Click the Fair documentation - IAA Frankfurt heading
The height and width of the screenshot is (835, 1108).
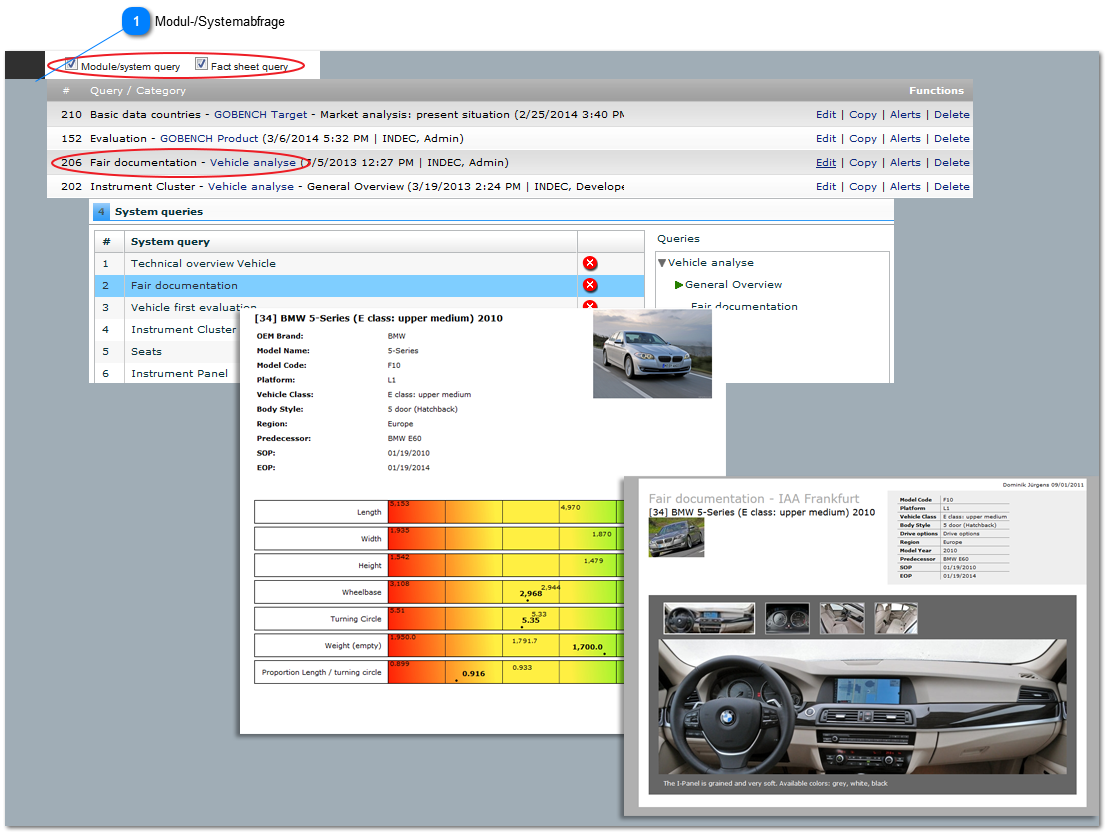pos(754,499)
